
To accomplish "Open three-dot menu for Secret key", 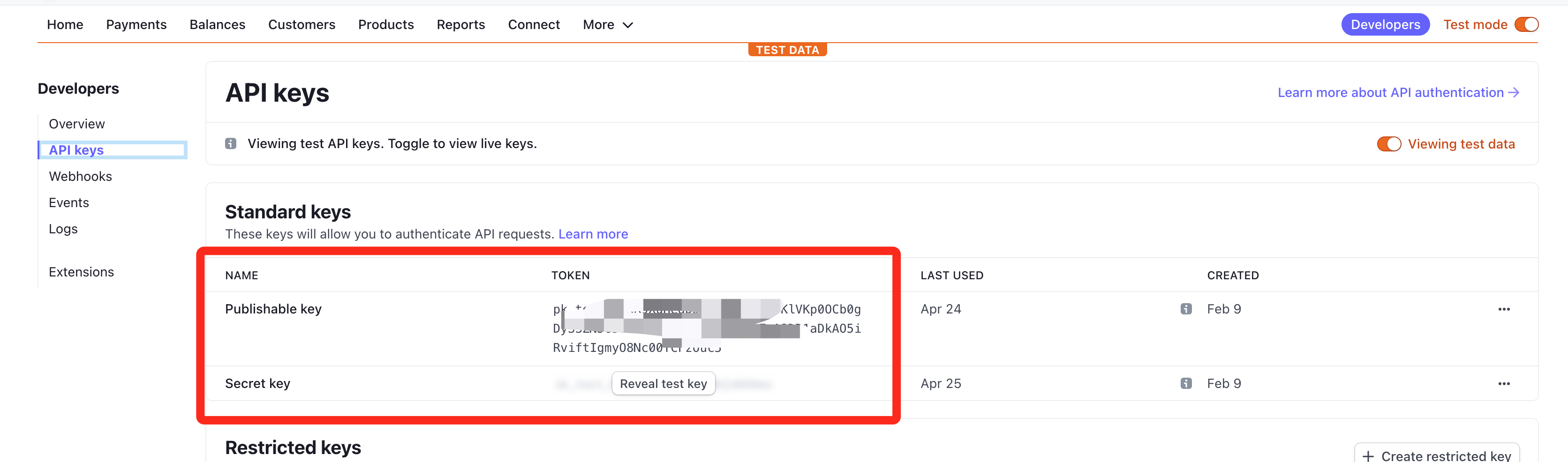I will pyautogui.click(x=1503, y=384).
